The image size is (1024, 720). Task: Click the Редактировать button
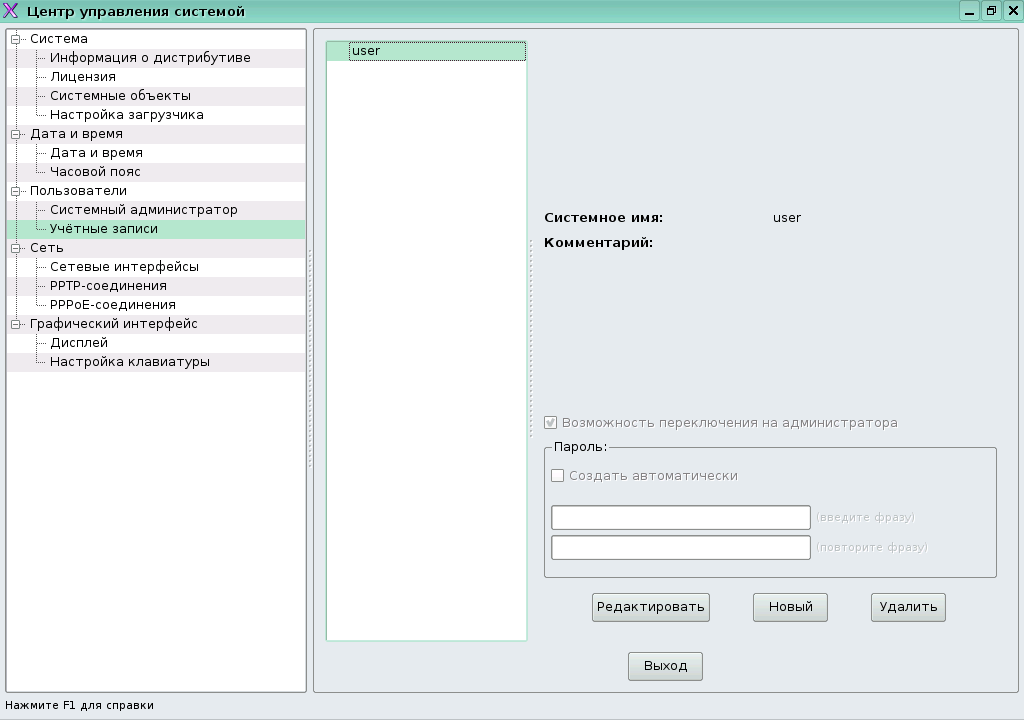650,606
